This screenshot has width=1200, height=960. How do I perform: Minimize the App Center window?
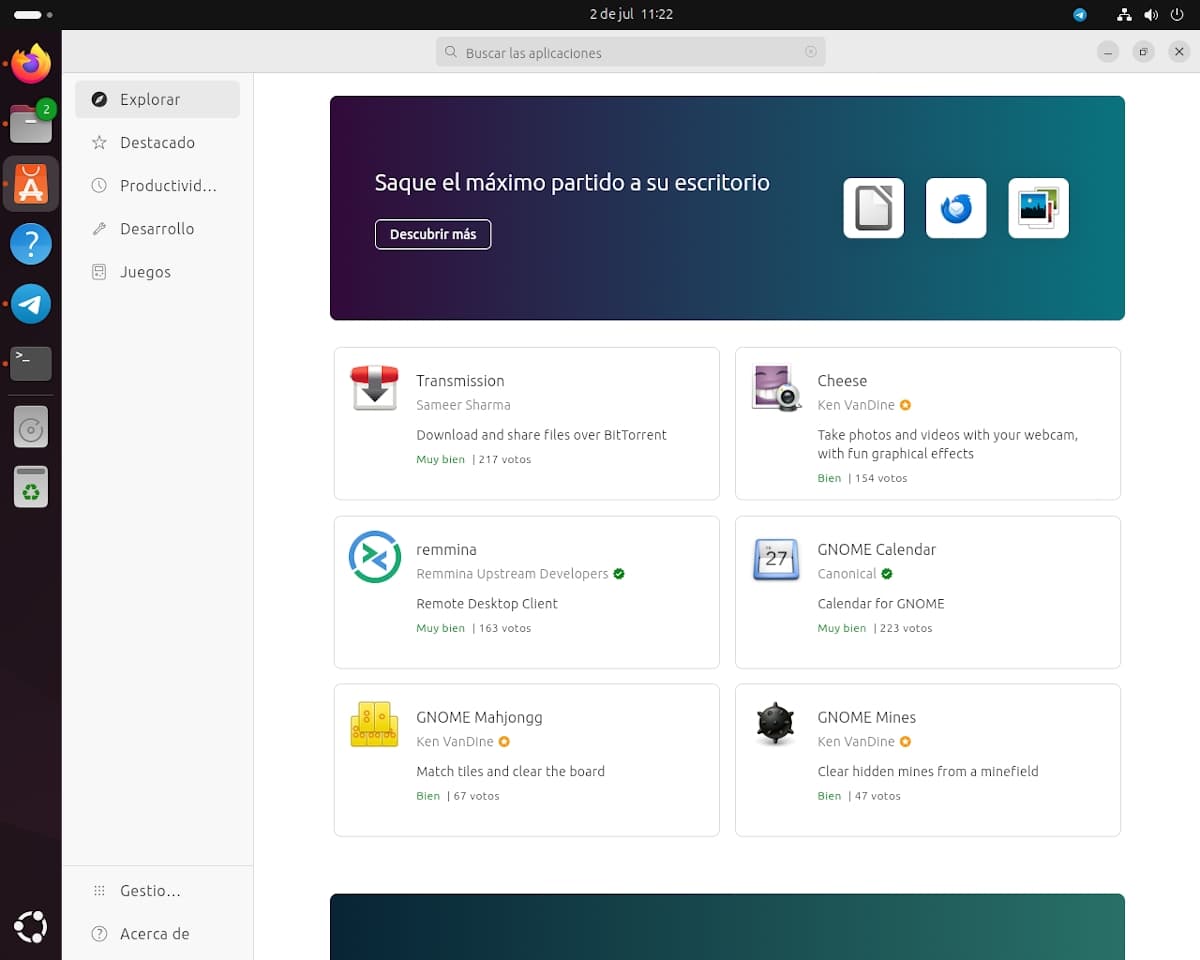coord(1107,52)
